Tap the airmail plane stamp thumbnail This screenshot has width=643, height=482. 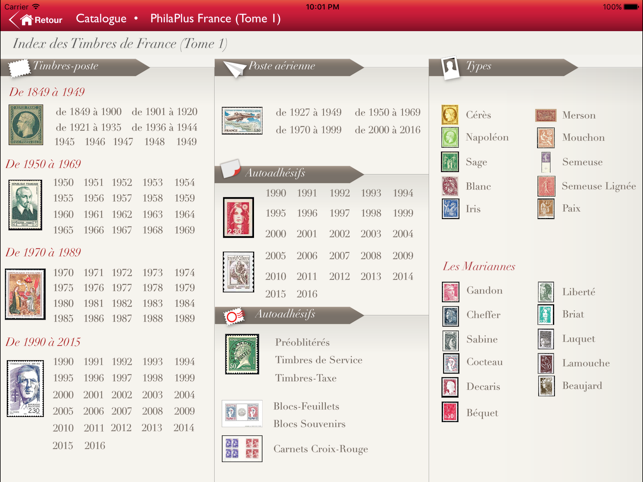click(242, 121)
